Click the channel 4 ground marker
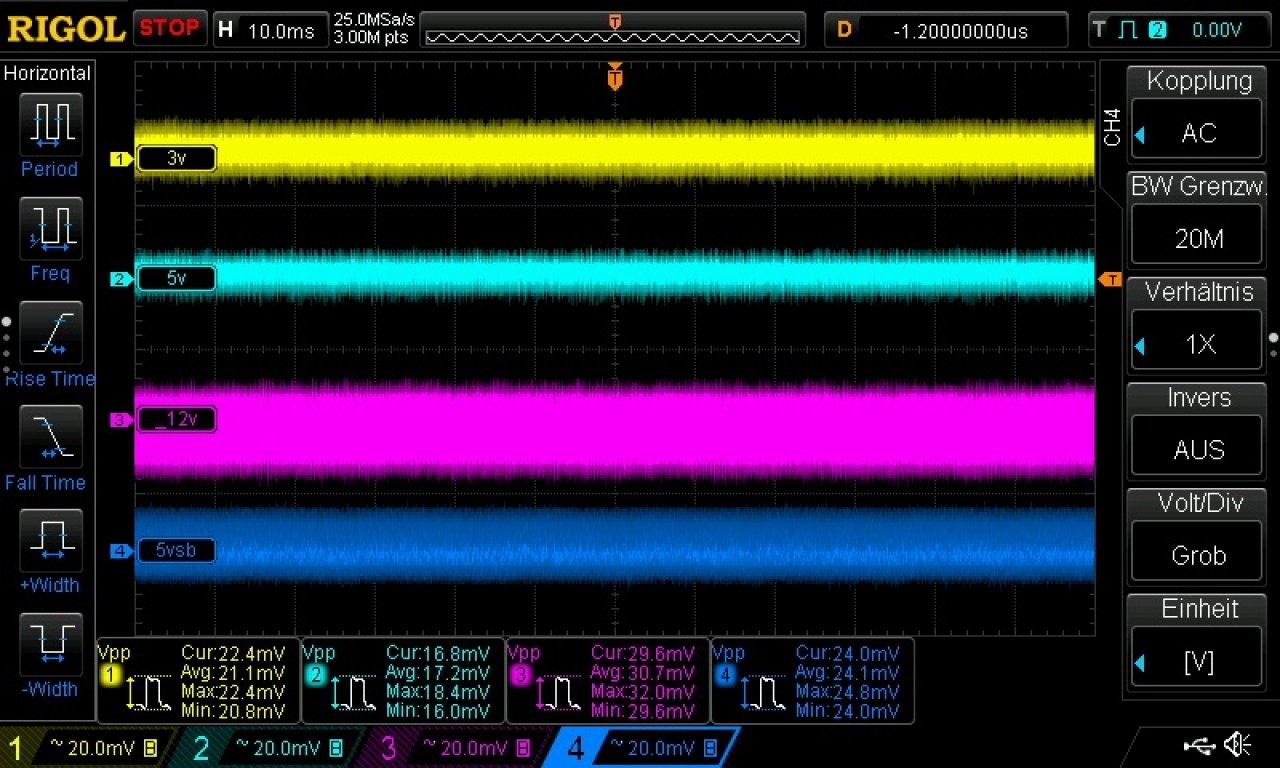This screenshot has height=768, width=1280. [121, 551]
